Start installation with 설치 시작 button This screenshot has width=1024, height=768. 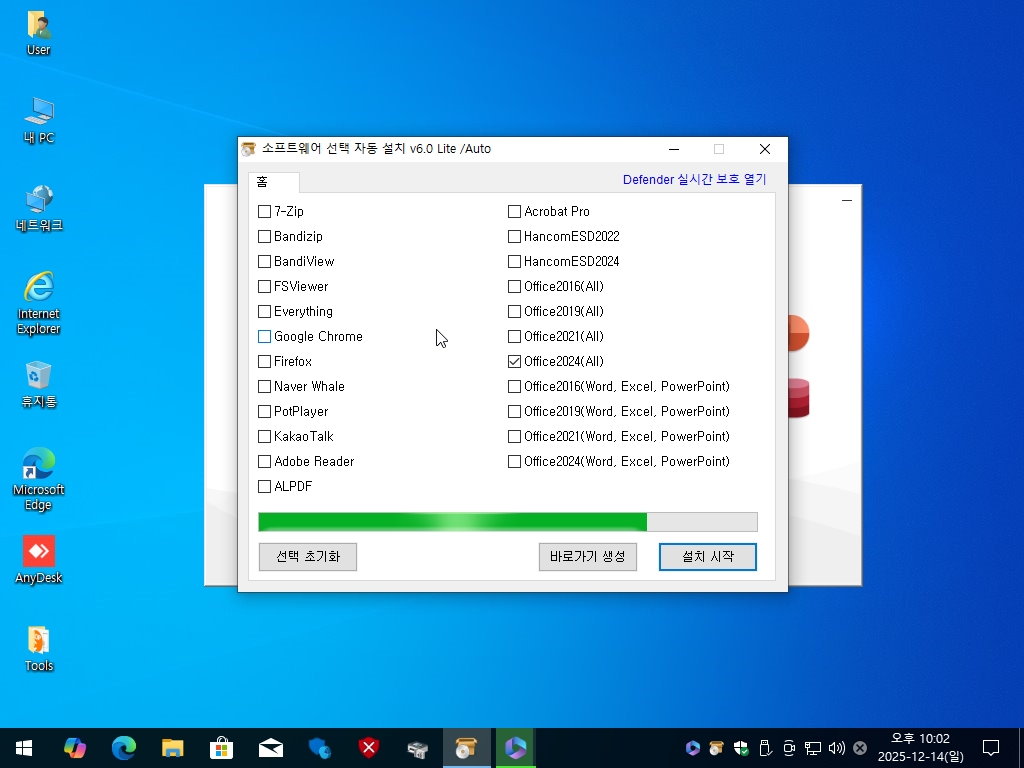[708, 557]
